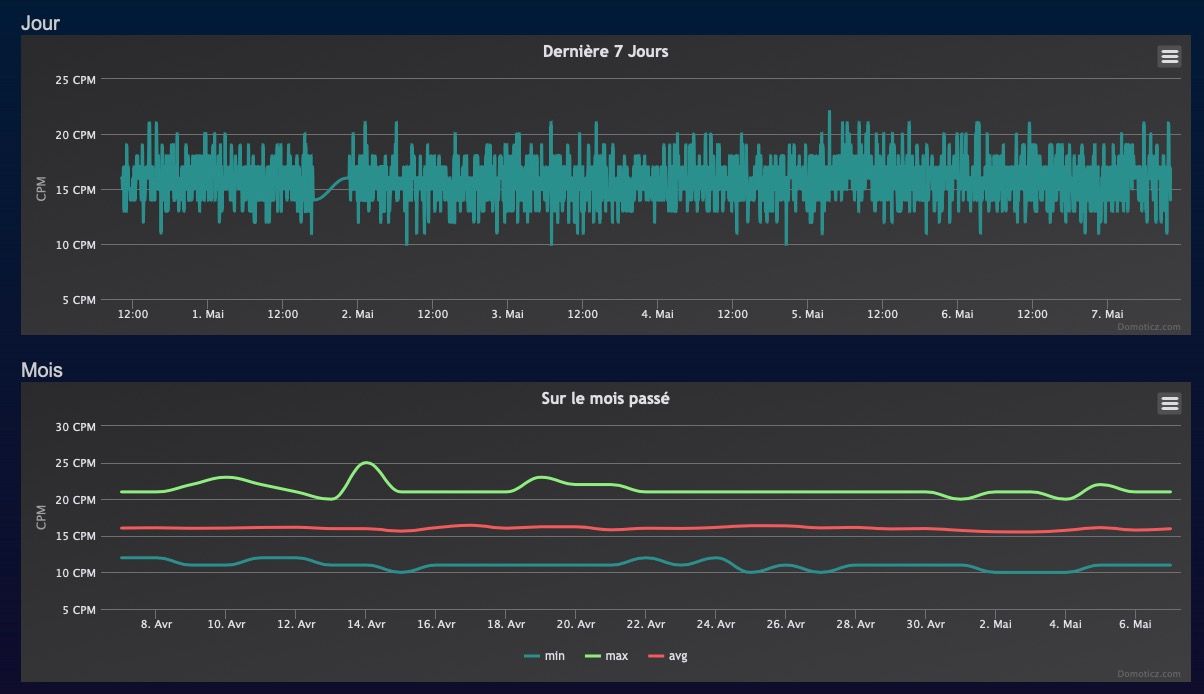Click the "30. Avr" x-axis date label
Screen dimensions: 1204x694
[x=926, y=624]
